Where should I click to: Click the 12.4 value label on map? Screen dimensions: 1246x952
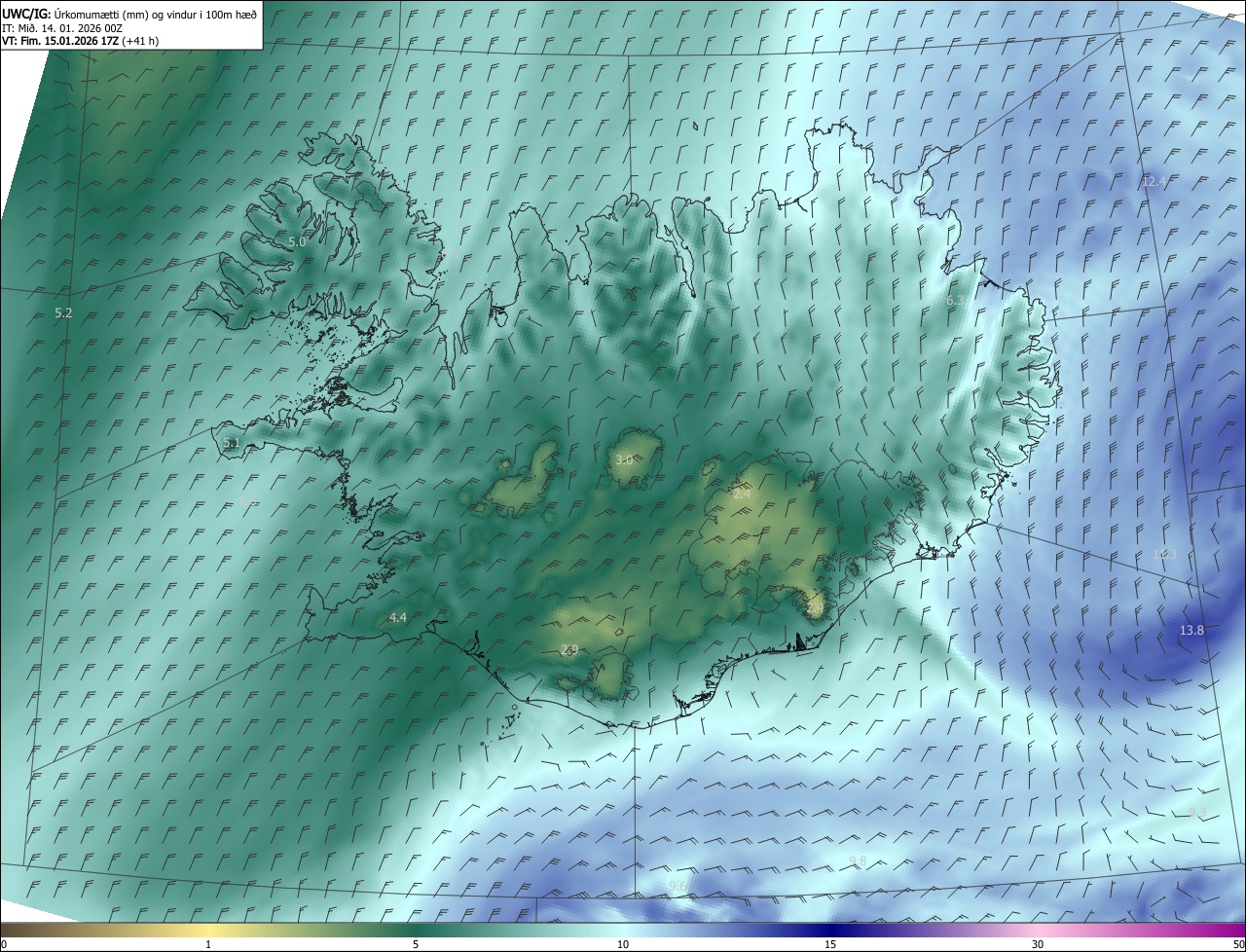point(1154,182)
